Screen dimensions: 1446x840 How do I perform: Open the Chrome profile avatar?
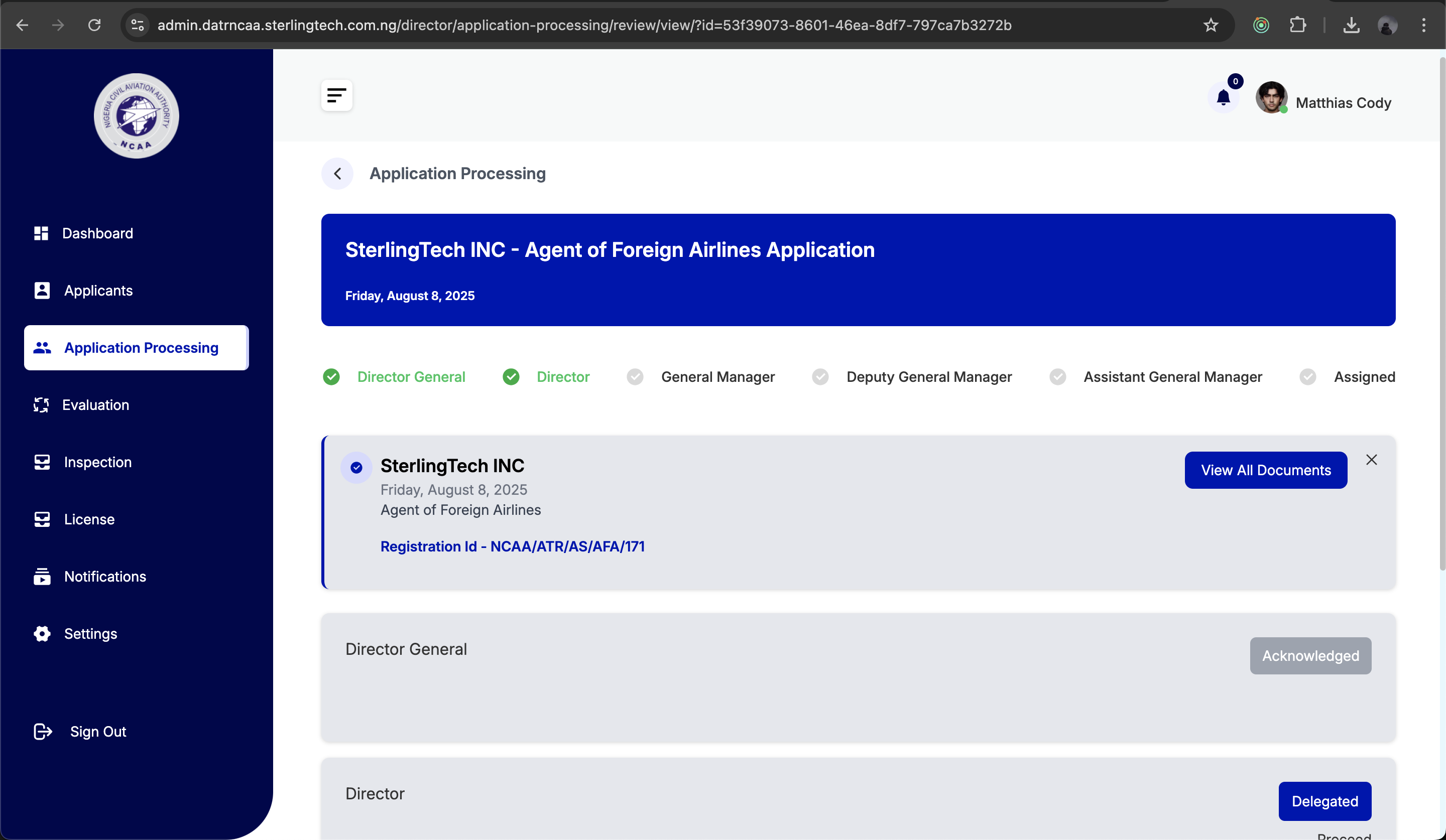1387,25
